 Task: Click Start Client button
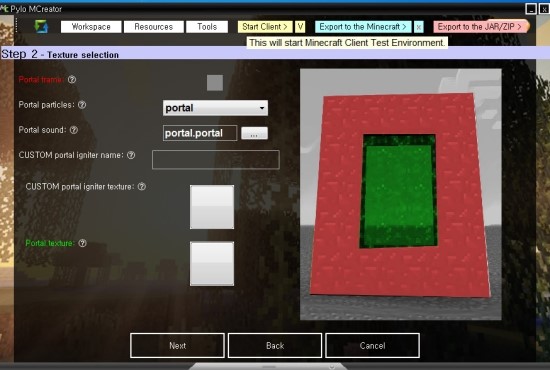265,27
